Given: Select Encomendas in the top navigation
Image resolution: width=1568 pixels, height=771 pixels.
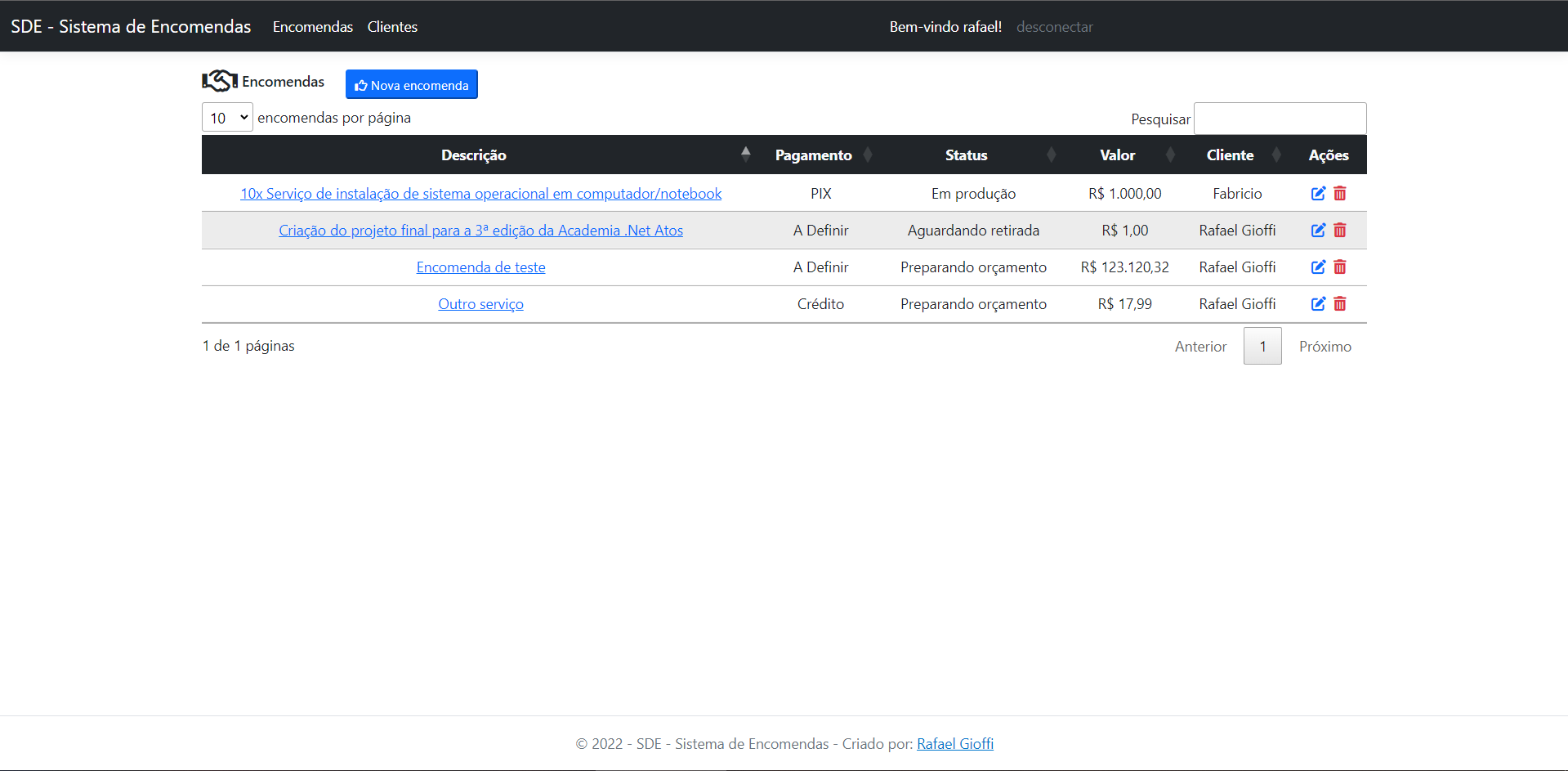Looking at the screenshot, I should [313, 26].
